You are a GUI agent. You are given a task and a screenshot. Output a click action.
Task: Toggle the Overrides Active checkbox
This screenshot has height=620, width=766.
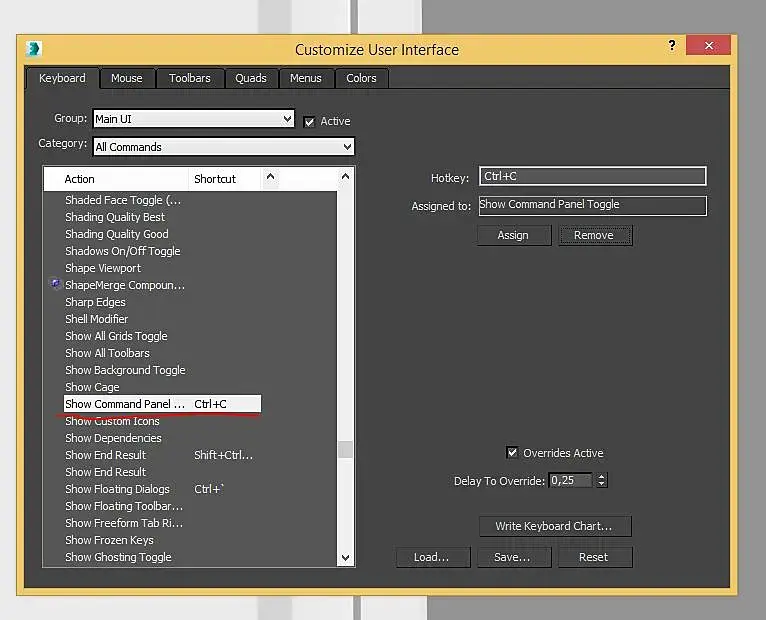point(511,452)
